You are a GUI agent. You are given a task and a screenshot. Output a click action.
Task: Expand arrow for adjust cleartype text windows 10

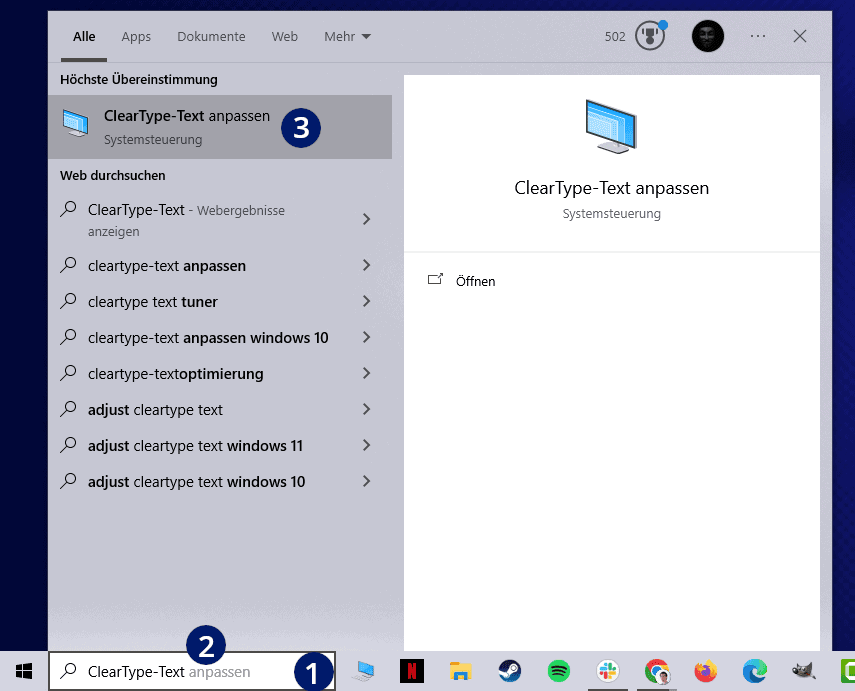[366, 481]
